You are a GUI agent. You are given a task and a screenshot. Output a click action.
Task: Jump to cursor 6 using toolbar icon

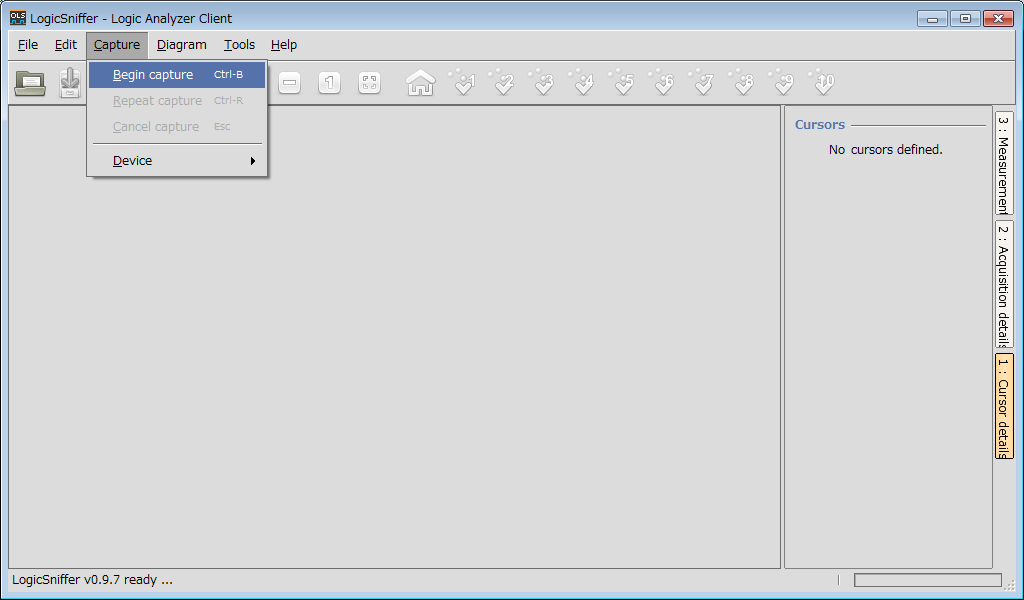[x=663, y=82]
